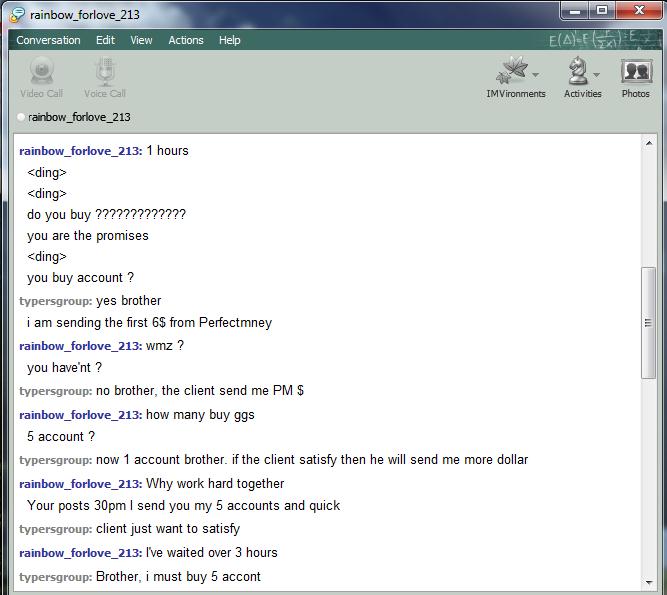Click the message "you buy account ?"

[x=80, y=278]
